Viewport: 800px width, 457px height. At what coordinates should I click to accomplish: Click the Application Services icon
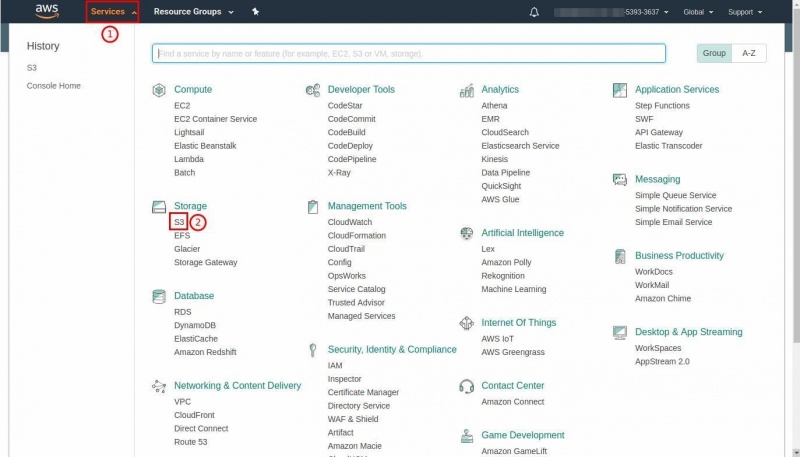click(620, 90)
